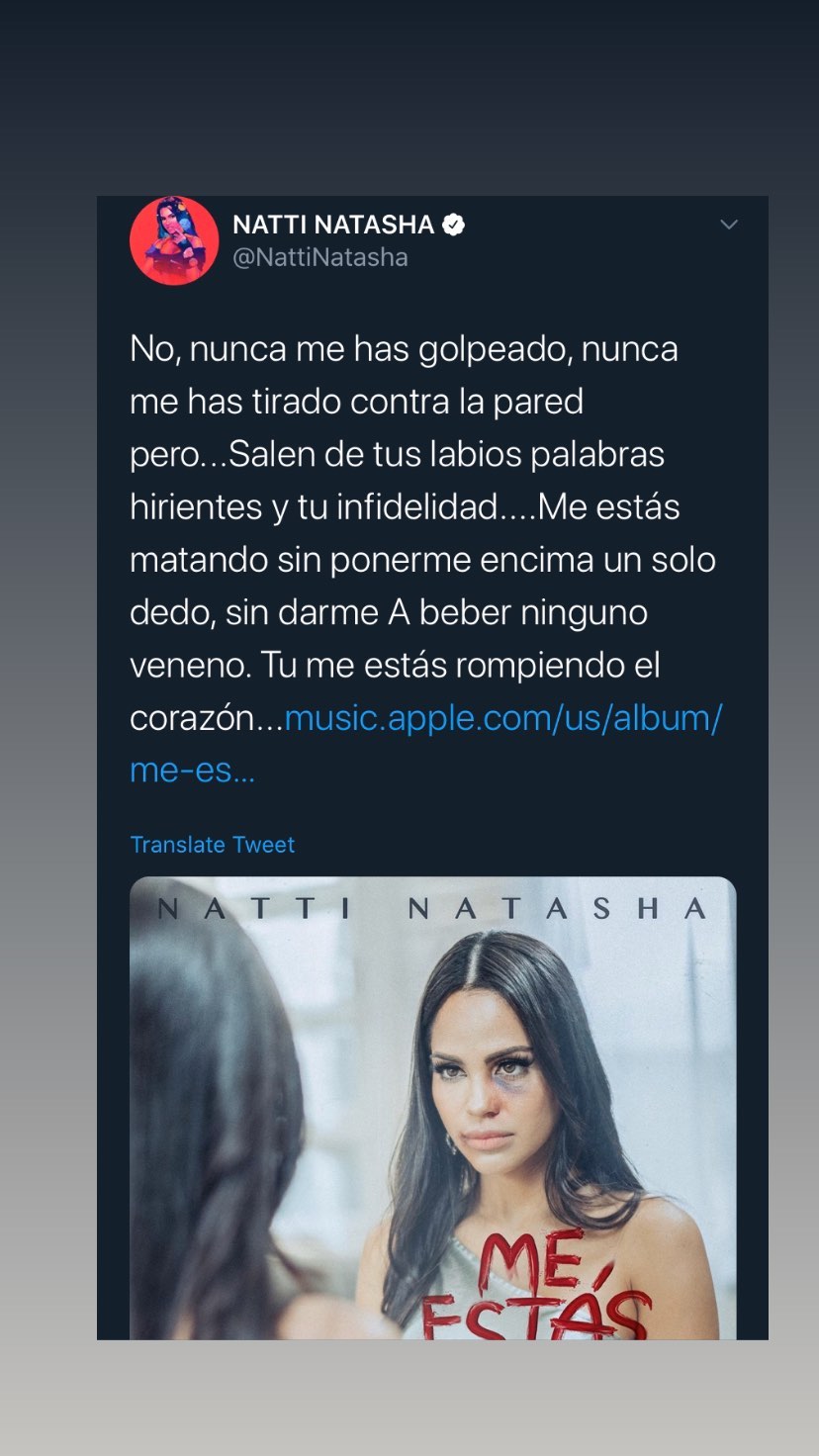Open the album cover image

click(x=433, y=1108)
